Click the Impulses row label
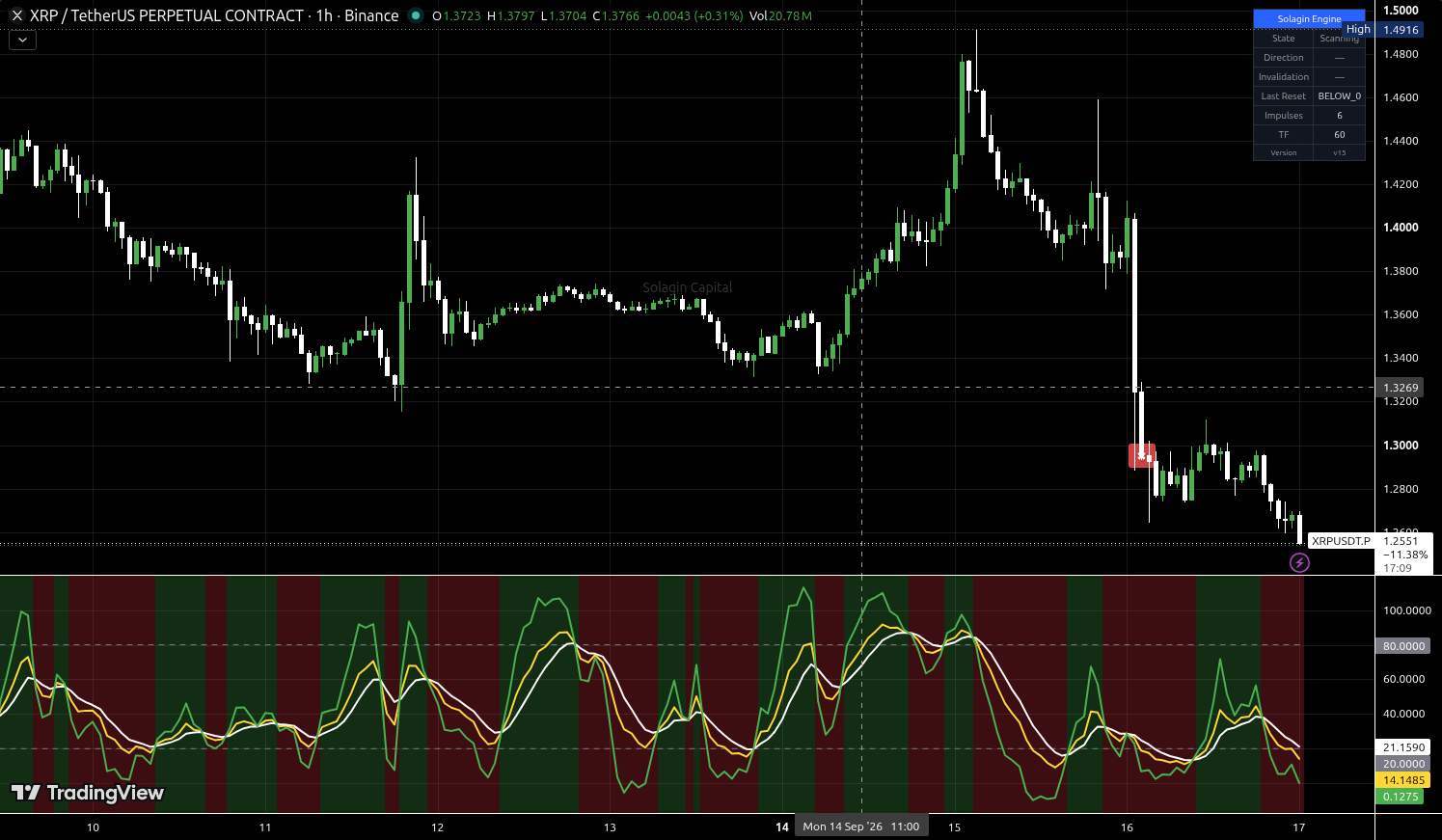1442x840 pixels. pos(1283,116)
